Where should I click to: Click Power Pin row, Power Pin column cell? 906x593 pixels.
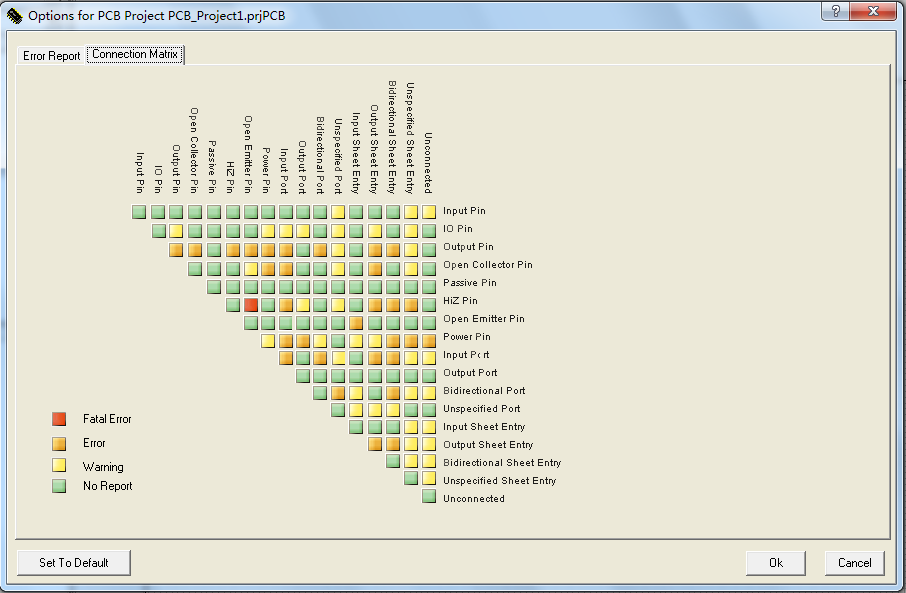(x=268, y=340)
